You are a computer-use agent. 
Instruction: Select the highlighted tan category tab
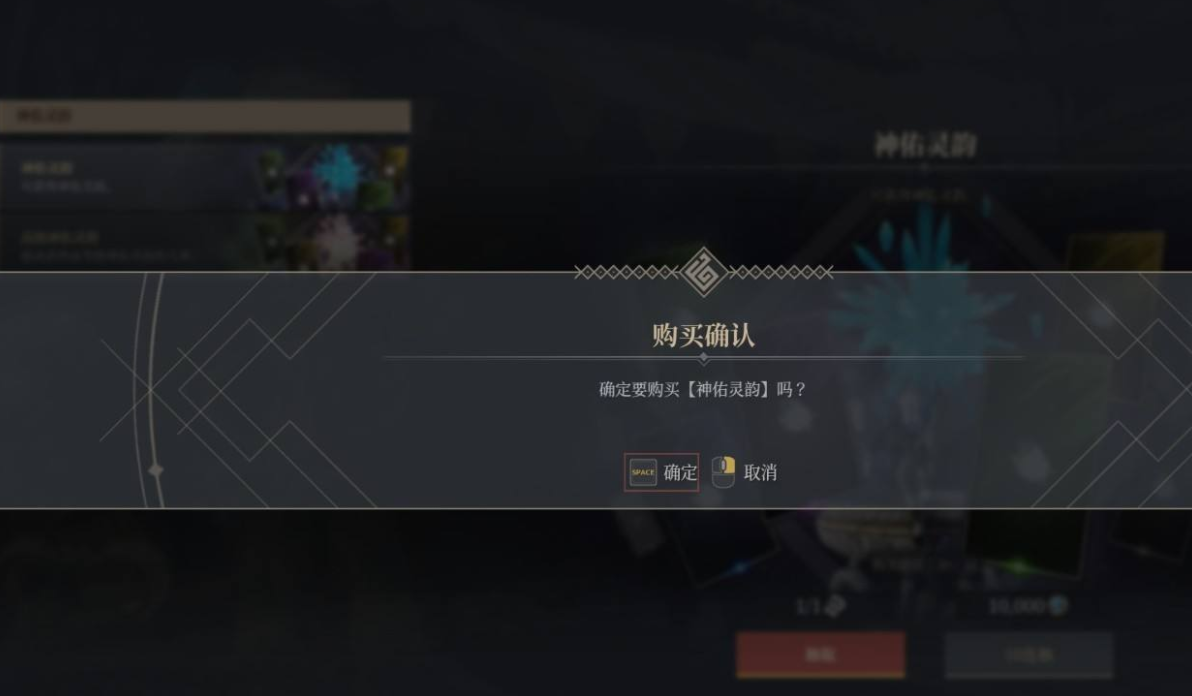[x=205, y=116]
